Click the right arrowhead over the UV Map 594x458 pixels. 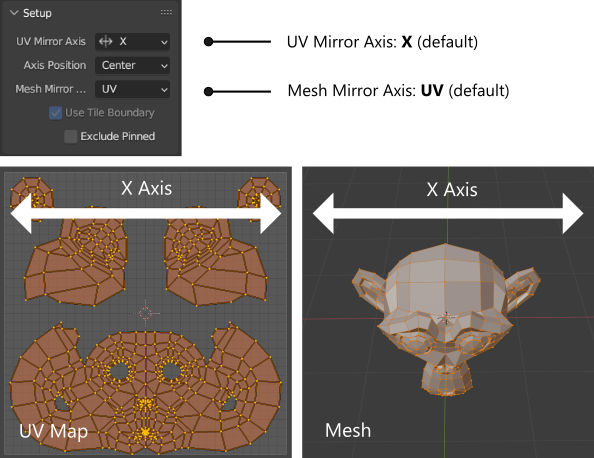point(270,214)
